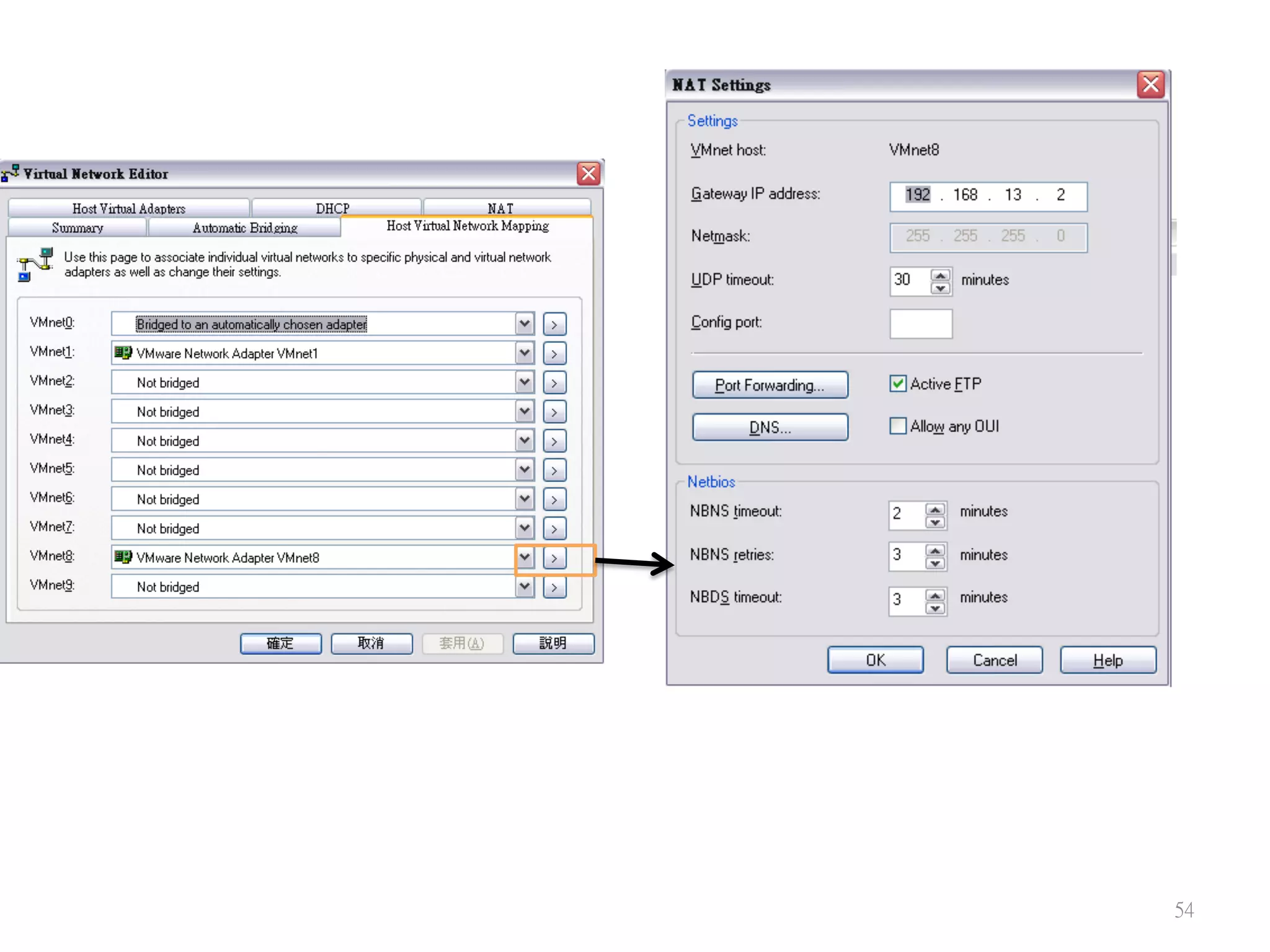Open the DNS settings button
Viewport: 1270px width, 952px height.
tap(770, 427)
